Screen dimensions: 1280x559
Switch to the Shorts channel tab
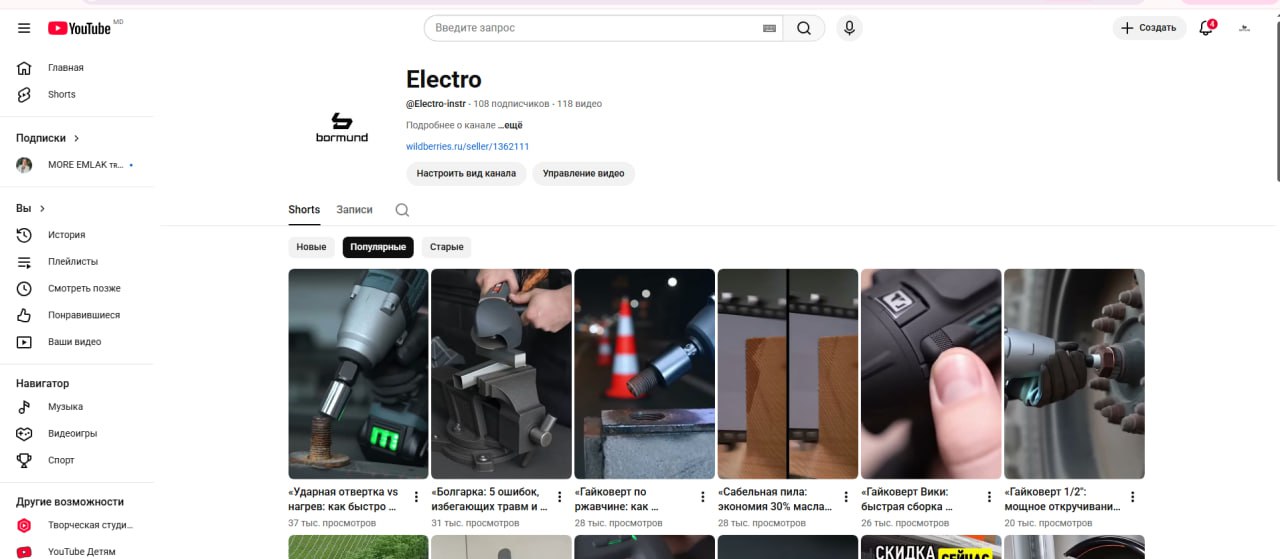pyautogui.click(x=304, y=210)
